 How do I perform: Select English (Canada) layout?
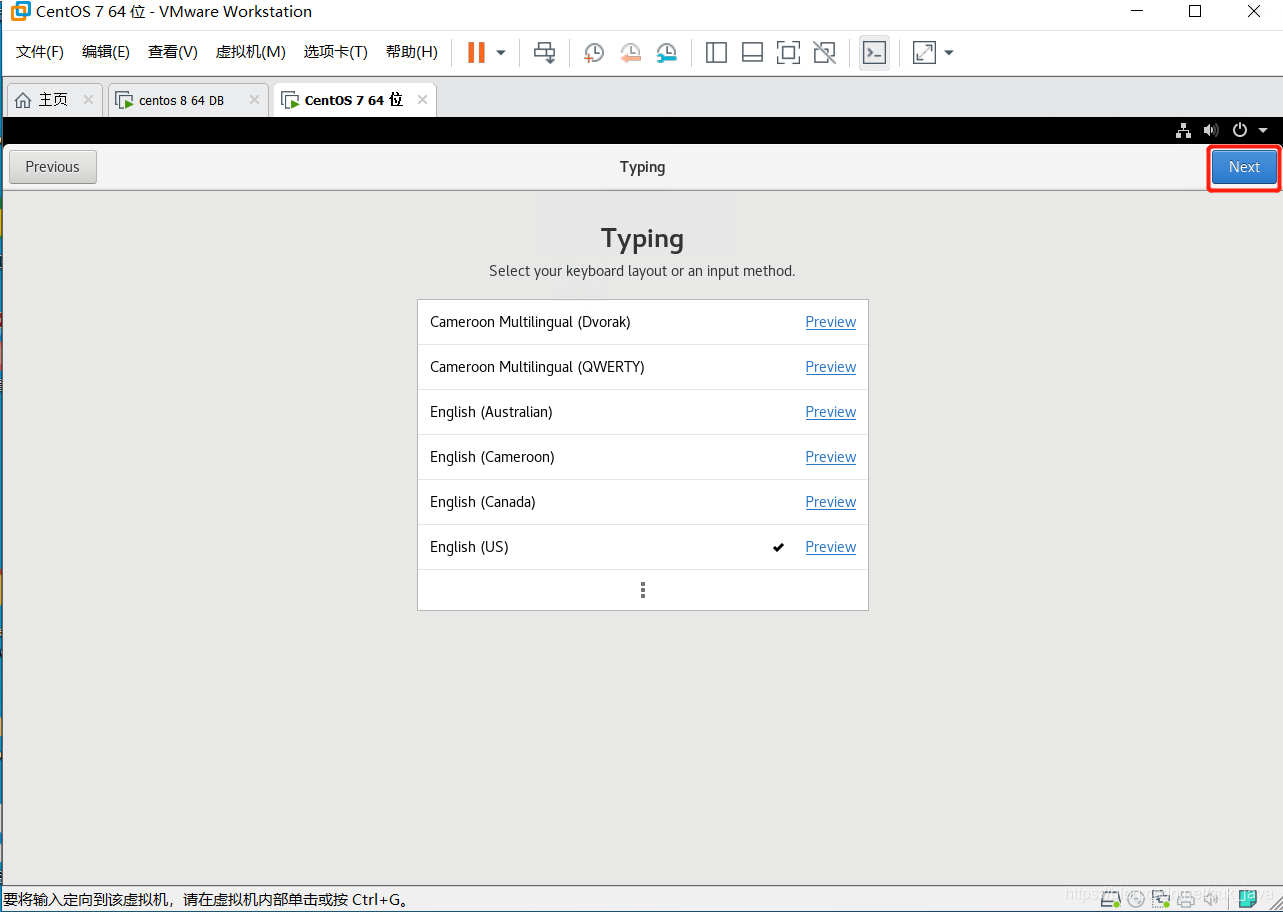(x=643, y=502)
